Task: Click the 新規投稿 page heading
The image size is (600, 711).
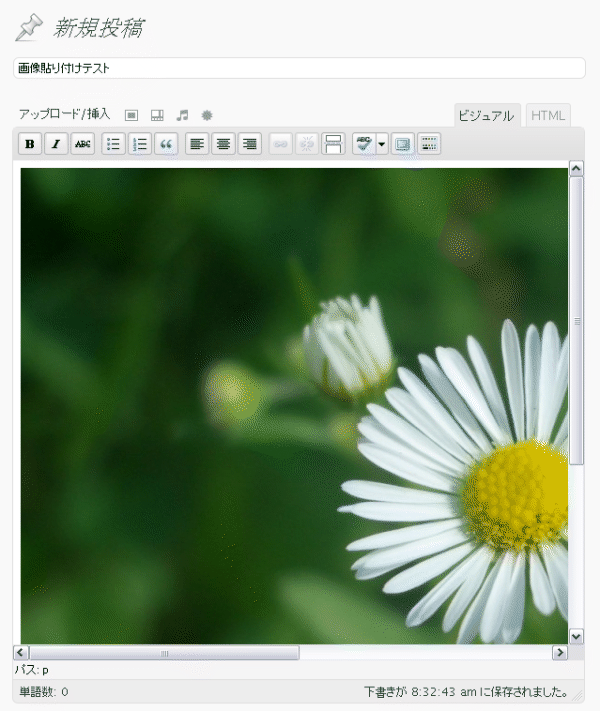Action: pos(98,28)
